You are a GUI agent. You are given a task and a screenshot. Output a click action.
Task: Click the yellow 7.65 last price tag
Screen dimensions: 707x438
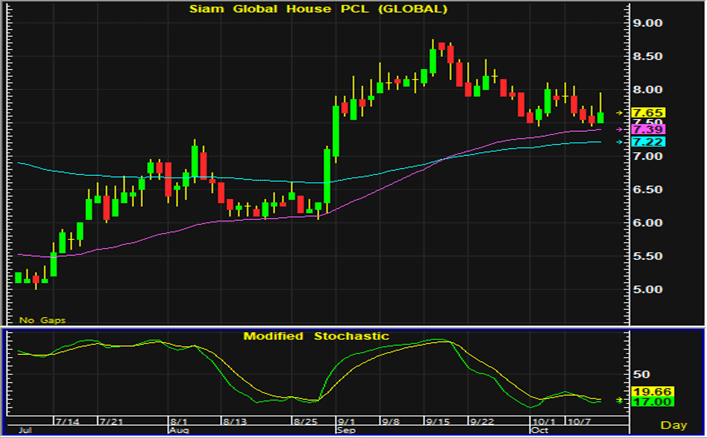tap(656, 114)
